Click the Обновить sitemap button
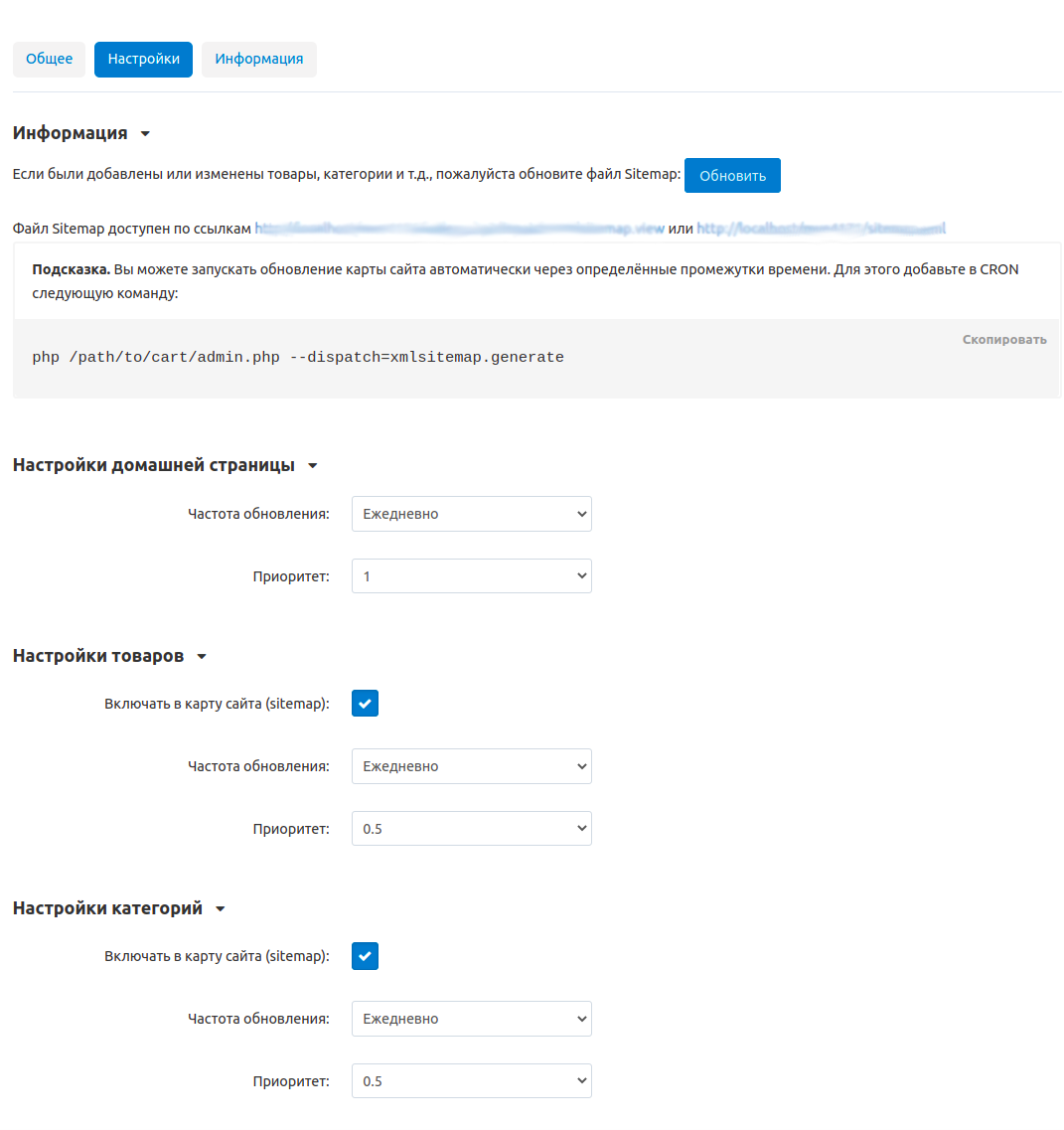This screenshot has width=1064, height=1130. (x=732, y=176)
